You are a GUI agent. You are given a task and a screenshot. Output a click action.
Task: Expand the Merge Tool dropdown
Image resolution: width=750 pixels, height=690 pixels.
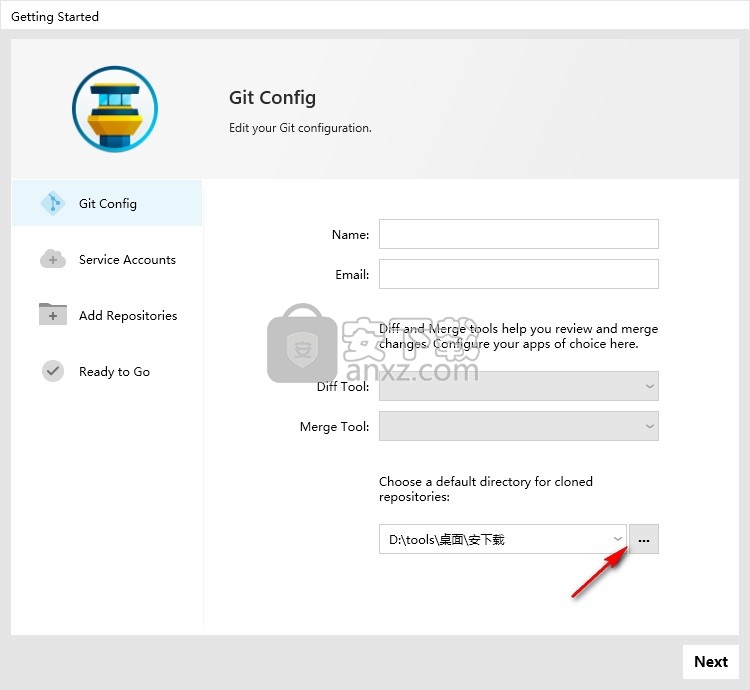(x=518, y=426)
